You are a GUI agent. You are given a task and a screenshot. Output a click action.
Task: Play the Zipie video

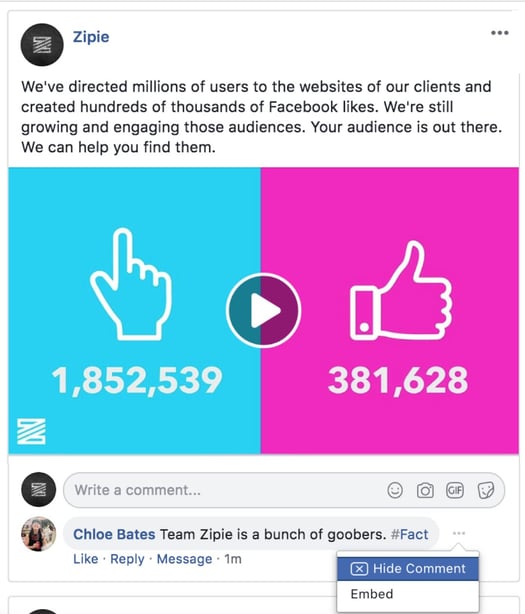pyautogui.click(x=263, y=311)
